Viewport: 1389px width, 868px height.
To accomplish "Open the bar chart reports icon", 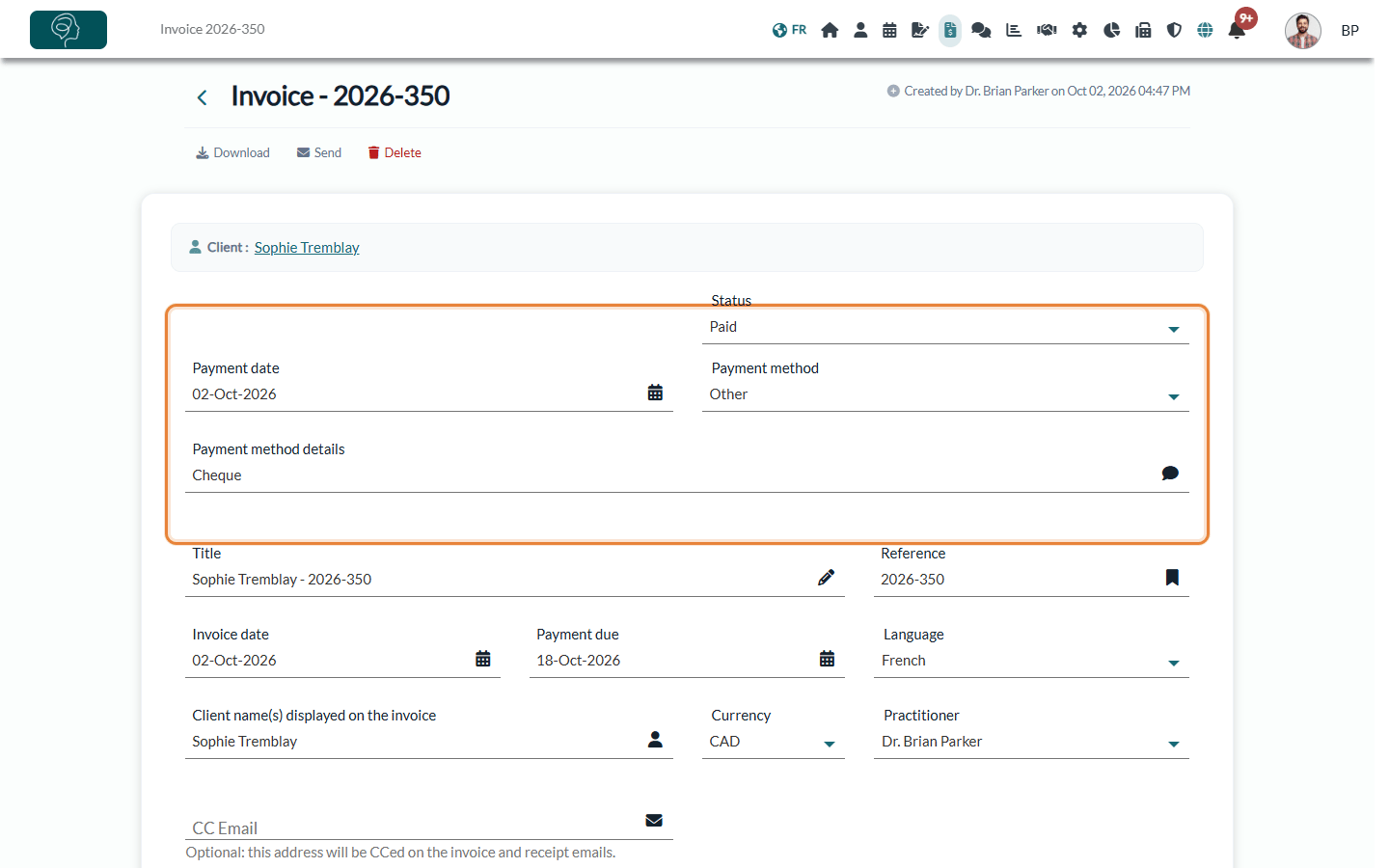I will click(x=1014, y=30).
